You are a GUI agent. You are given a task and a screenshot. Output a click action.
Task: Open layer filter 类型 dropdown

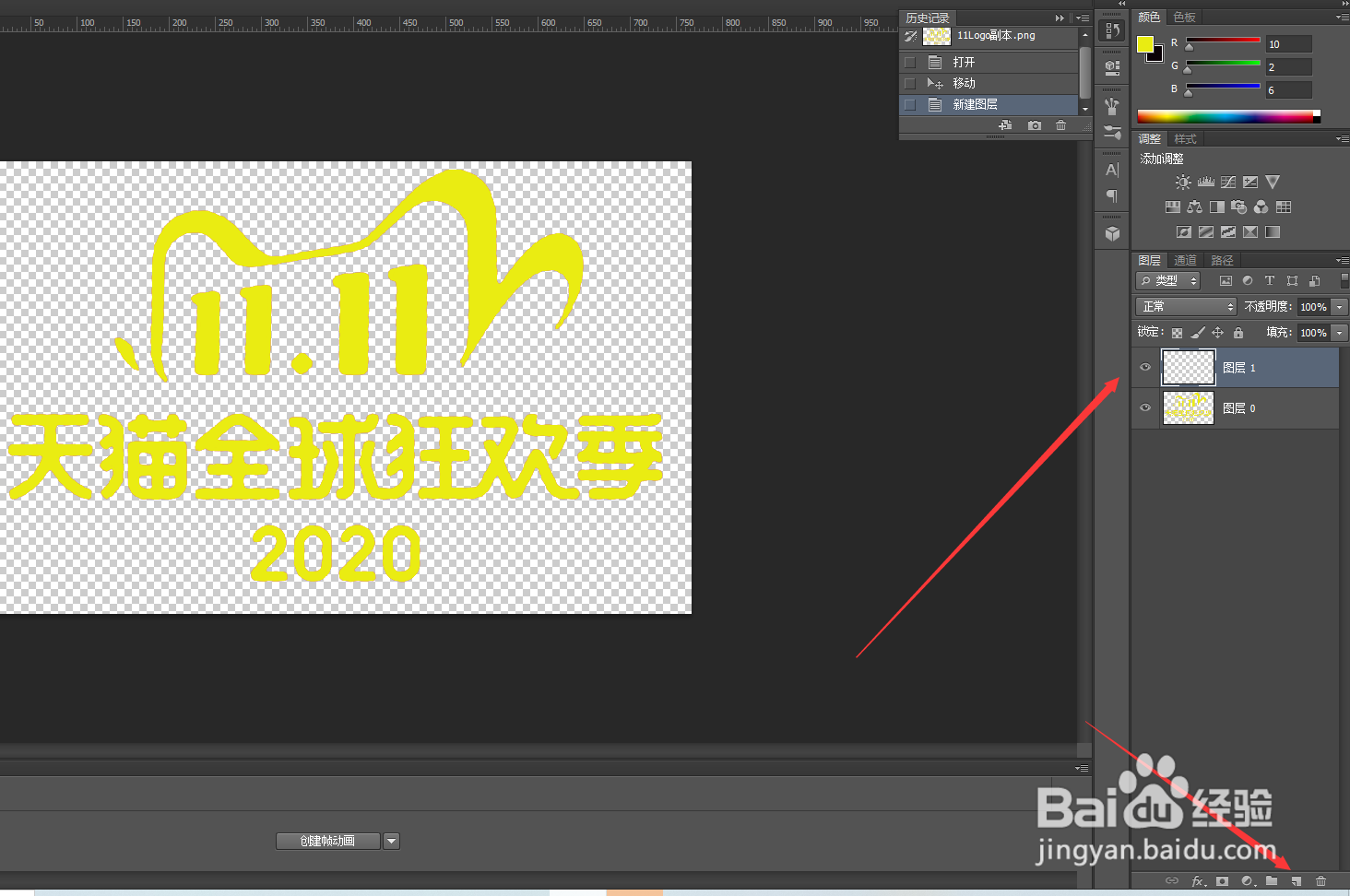tap(1167, 281)
